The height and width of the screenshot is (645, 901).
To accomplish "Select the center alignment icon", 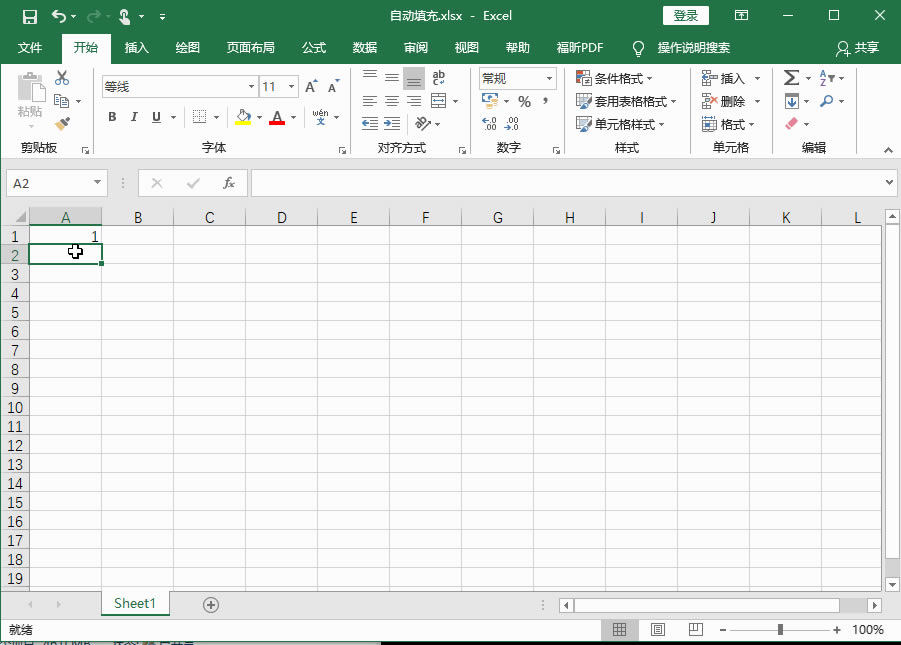I will point(391,101).
